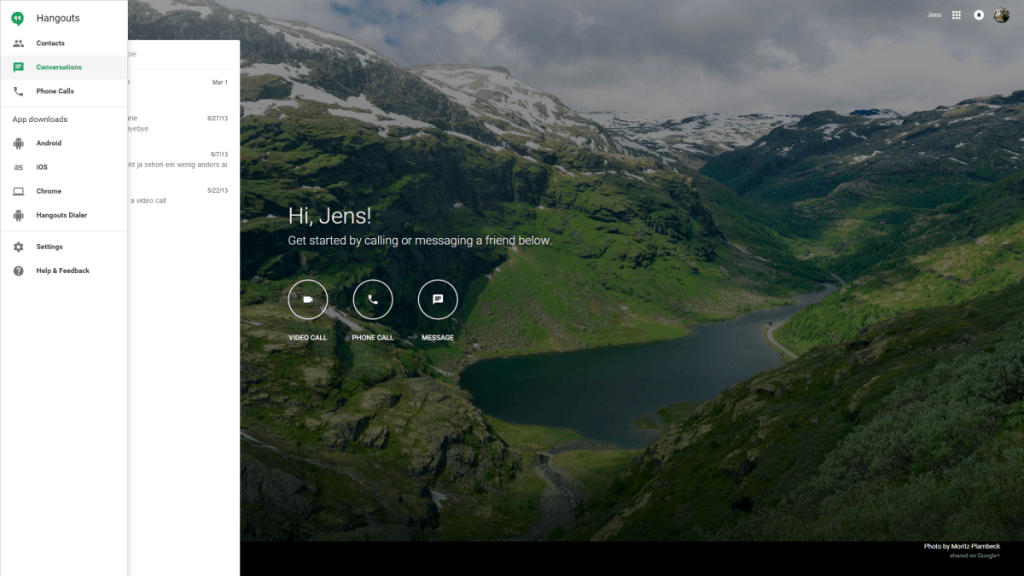This screenshot has width=1024, height=576.
Task: Open the conversation dated 5/22/13
Action: tap(183, 195)
